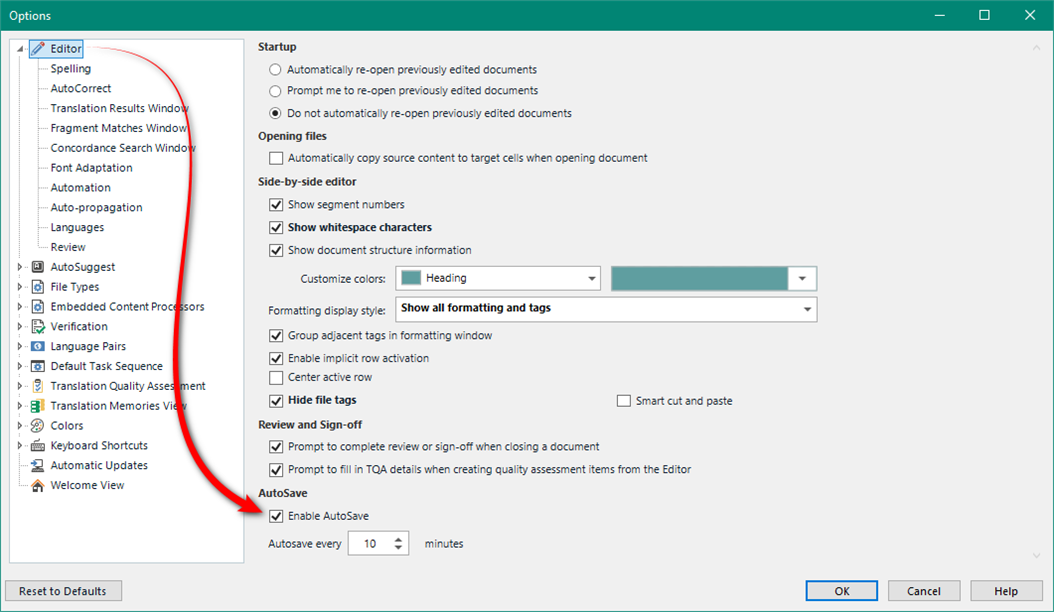Select the Welcome View home icon
Image resolution: width=1054 pixels, height=612 pixels.
click(x=38, y=485)
